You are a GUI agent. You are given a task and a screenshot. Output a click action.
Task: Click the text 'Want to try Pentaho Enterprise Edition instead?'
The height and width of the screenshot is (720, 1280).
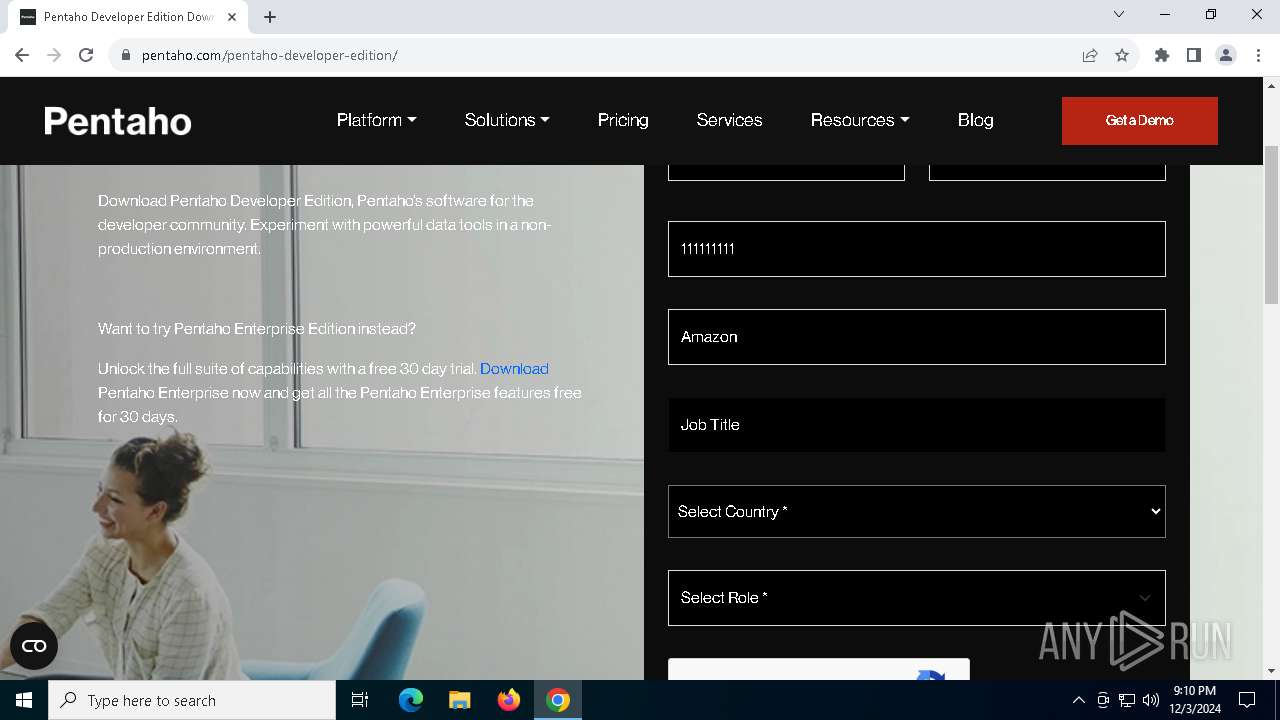(257, 329)
